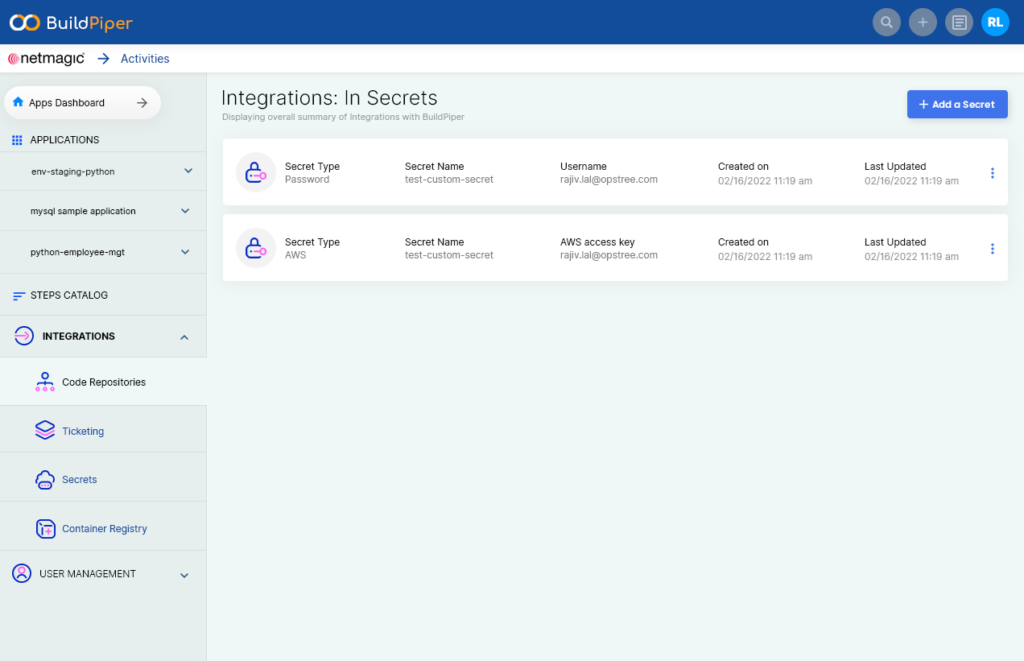Screen dimensions: 1024x661
Task: Expand python-employee-mgt application
Action: (x=185, y=252)
